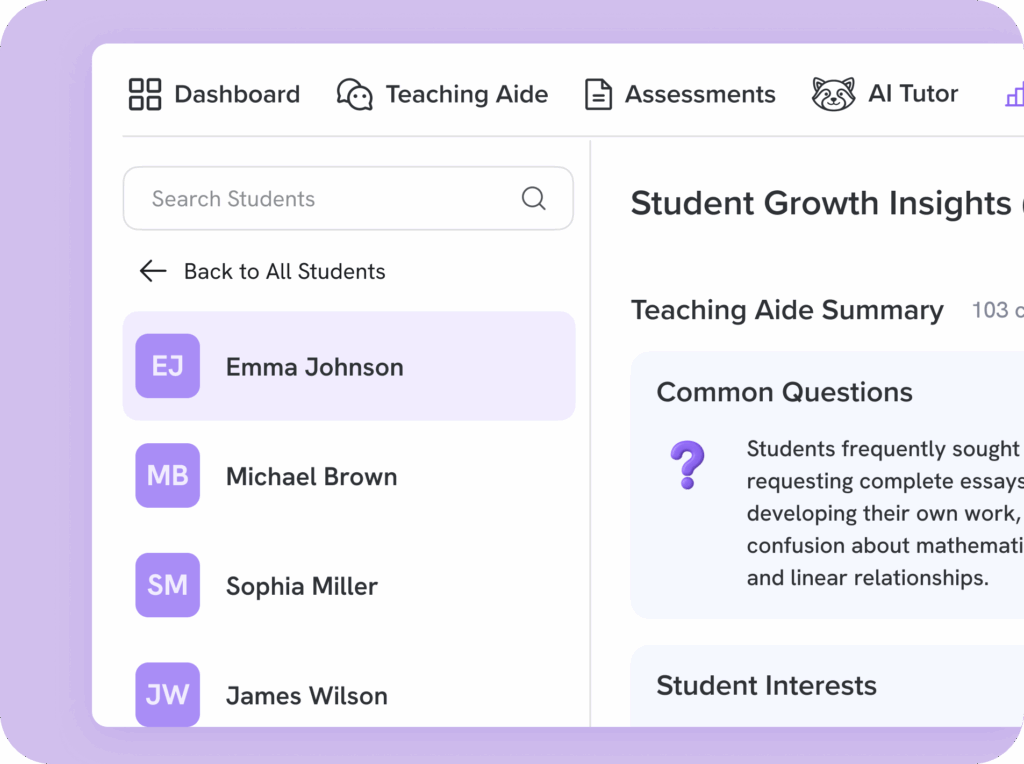
Task: Open James Wilson's student profile
Action: [306, 695]
